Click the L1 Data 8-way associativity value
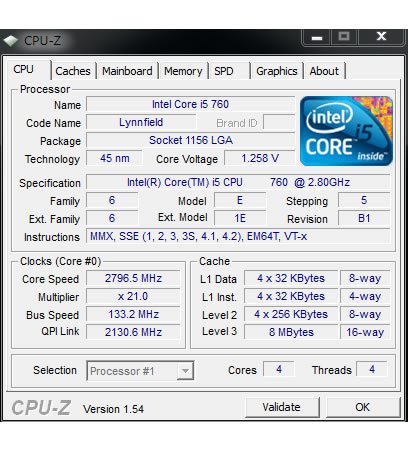The width and height of the screenshot is (408, 450). click(365, 278)
